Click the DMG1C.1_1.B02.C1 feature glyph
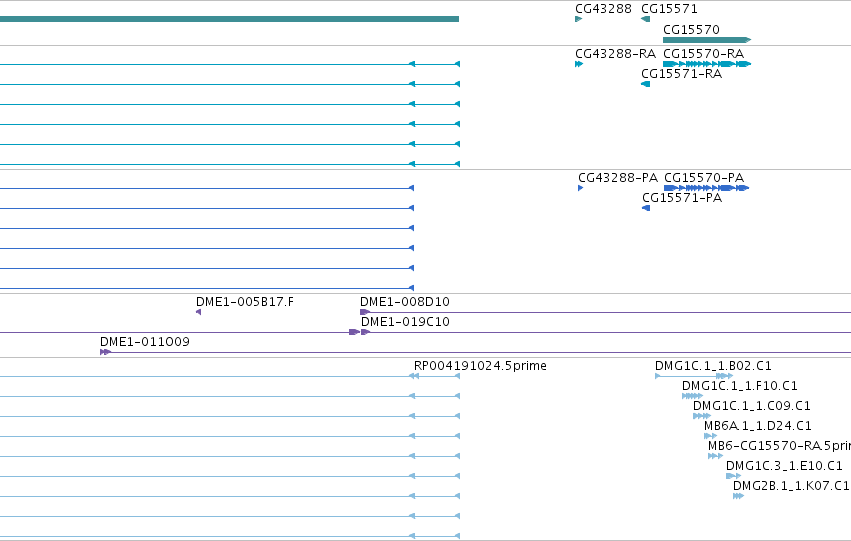The image size is (851, 541). click(694, 376)
